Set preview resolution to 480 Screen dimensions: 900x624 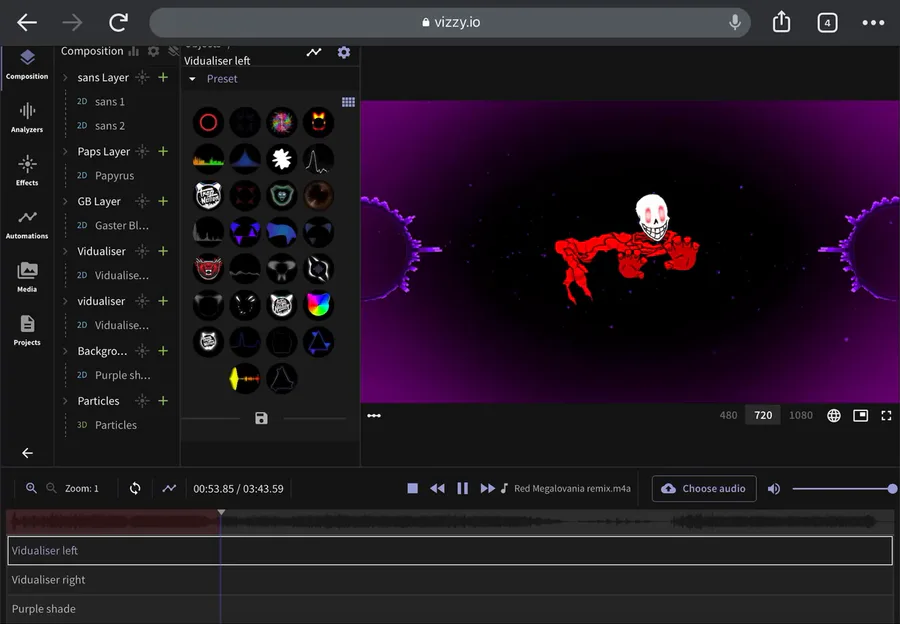point(728,416)
